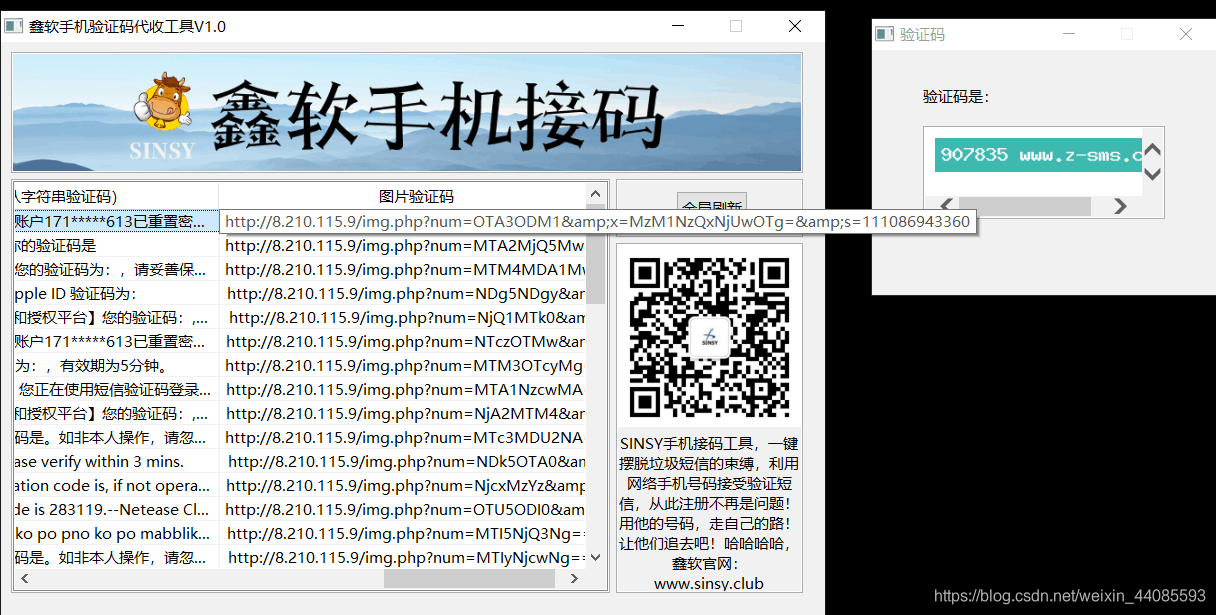The width and height of the screenshot is (1216, 615).
Task: Select the URL cell with num=MTM3OTcyMg
Action: tap(402, 365)
